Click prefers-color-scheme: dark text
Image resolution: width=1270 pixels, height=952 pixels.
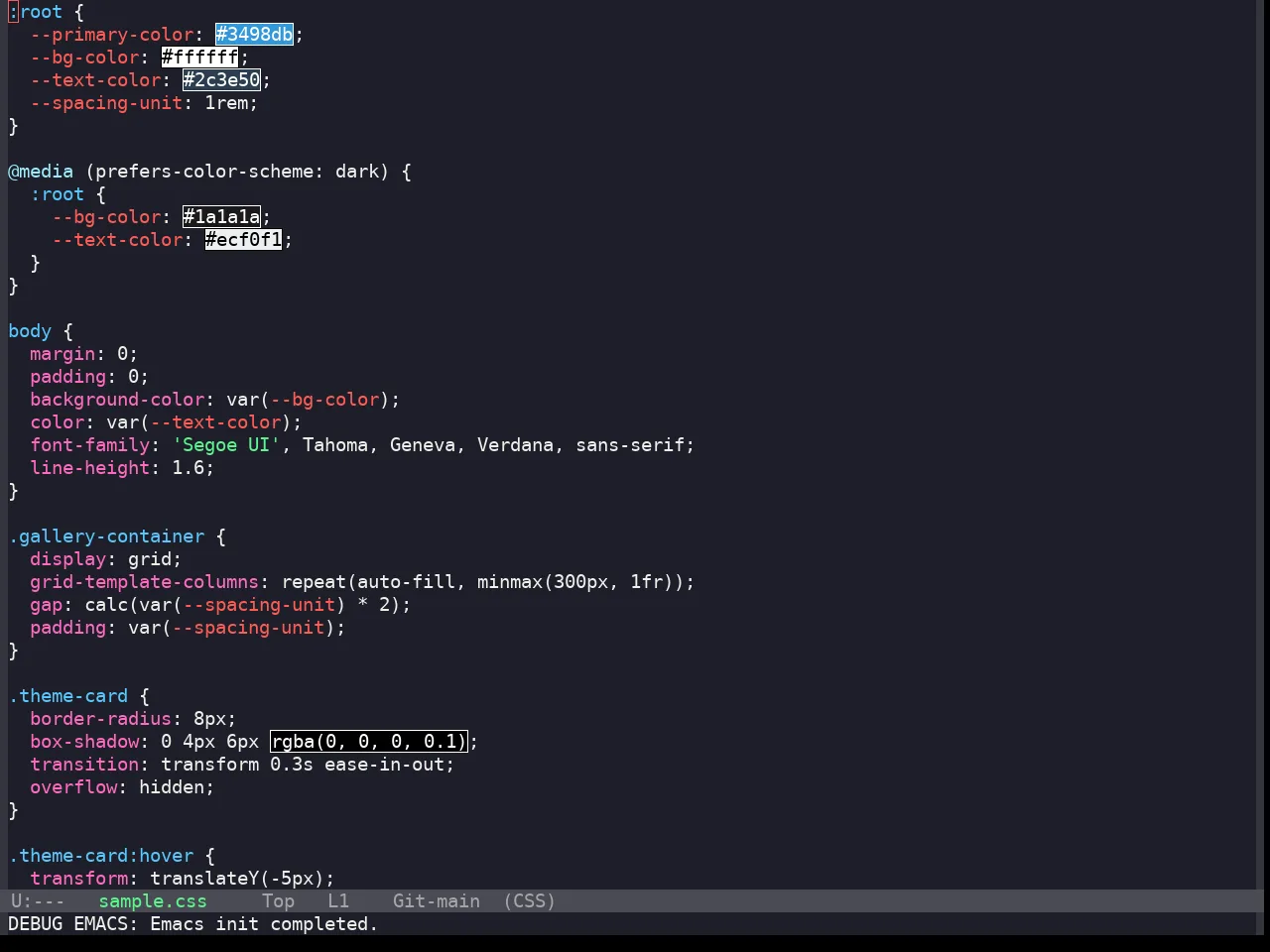237,172
